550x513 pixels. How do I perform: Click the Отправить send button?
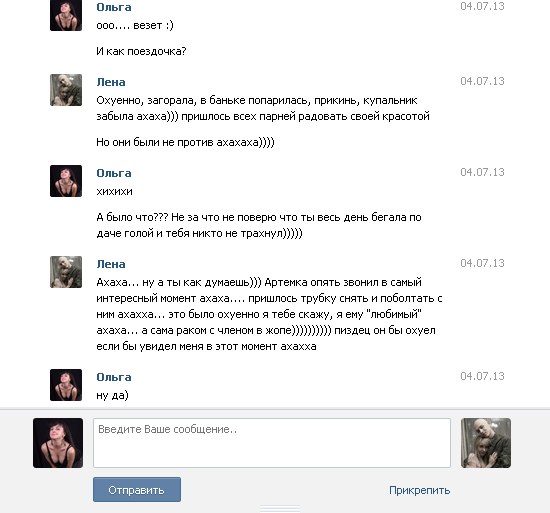click(x=137, y=490)
